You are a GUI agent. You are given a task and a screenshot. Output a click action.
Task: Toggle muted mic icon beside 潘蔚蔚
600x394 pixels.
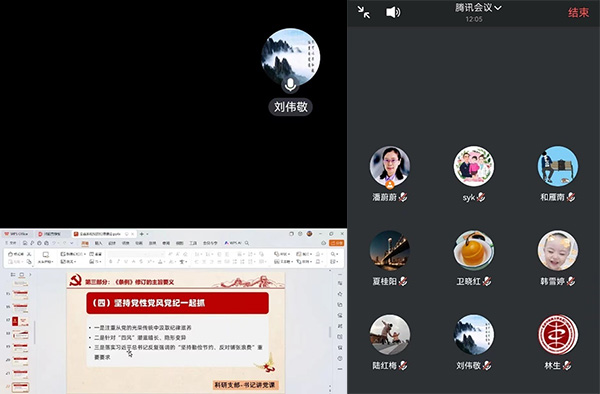point(403,197)
